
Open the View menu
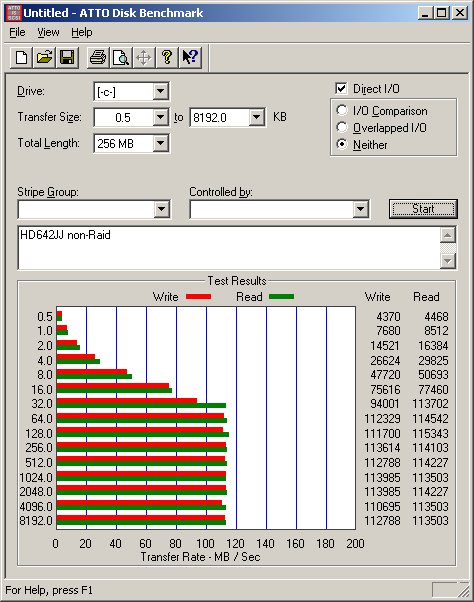(48, 32)
